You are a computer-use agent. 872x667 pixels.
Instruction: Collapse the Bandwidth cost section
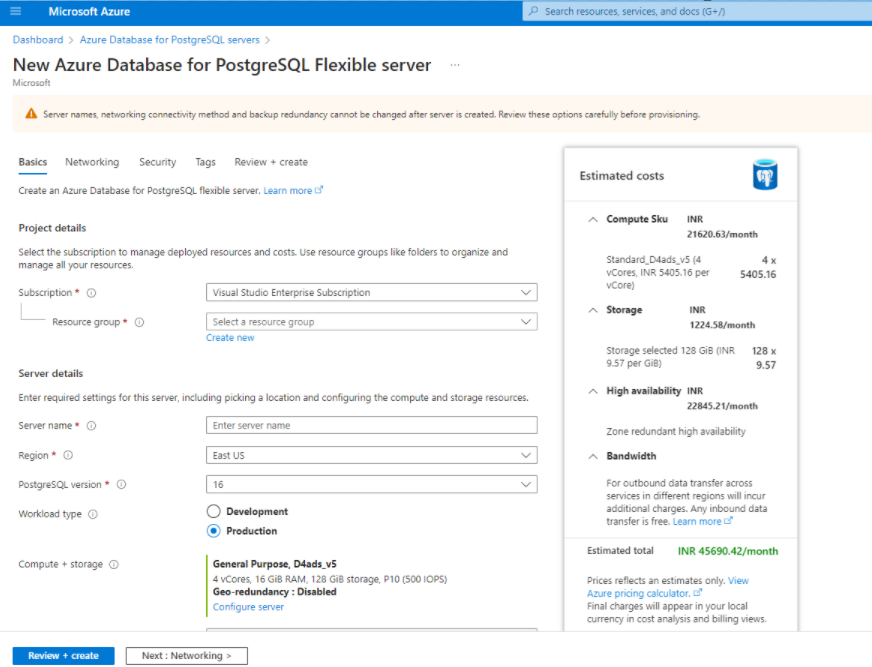click(593, 456)
